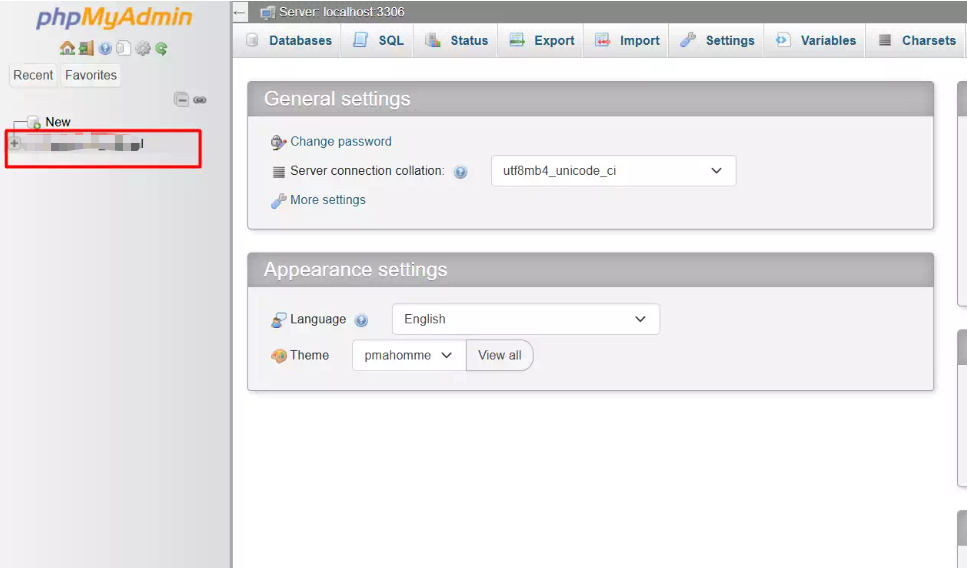This screenshot has width=967, height=573.
Task: Click the Log out door icon
Action: click(x=86, y=48)
